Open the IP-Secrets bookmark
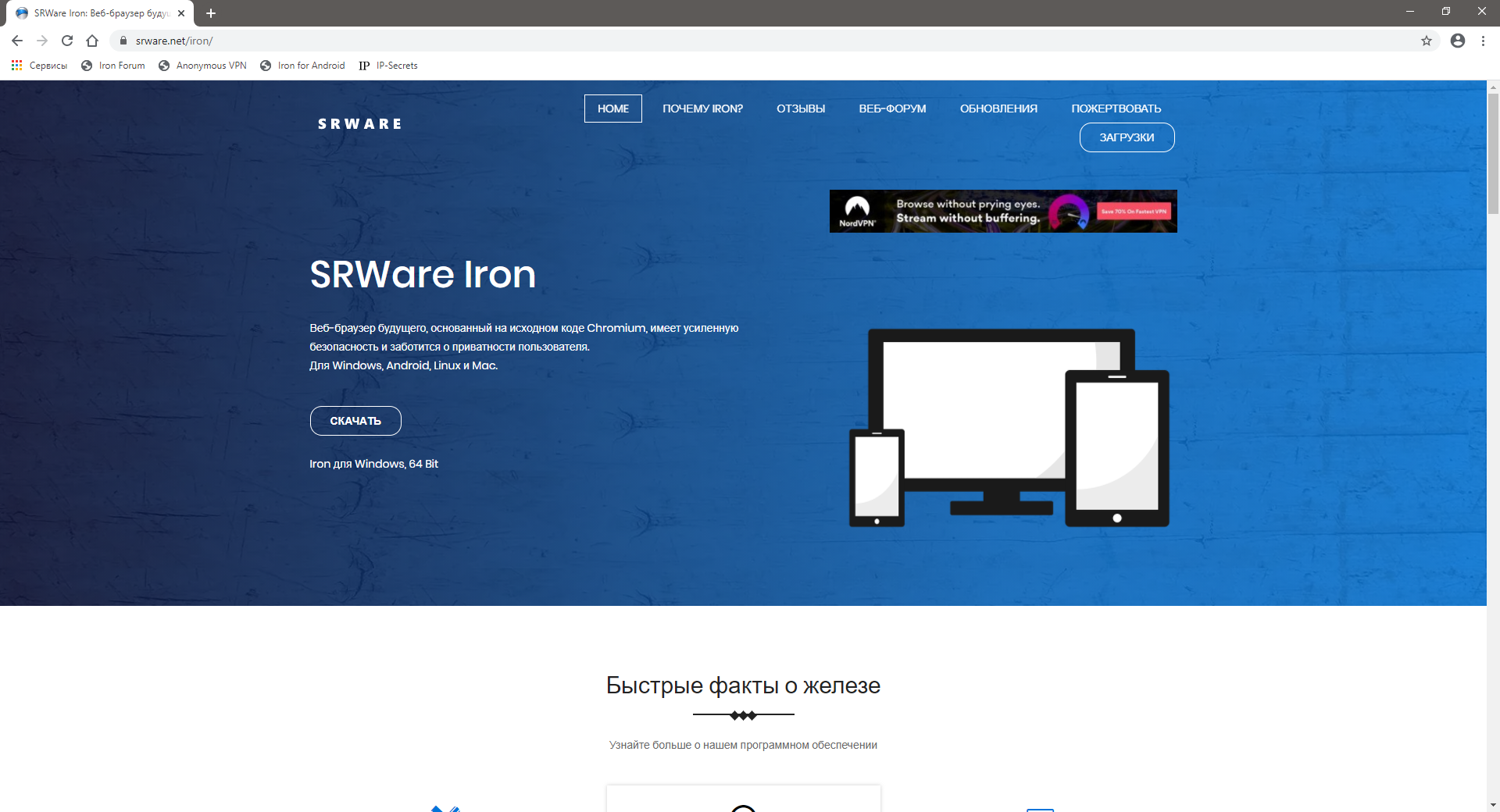This screenshot has width=1500, height=812. (388, 66)
